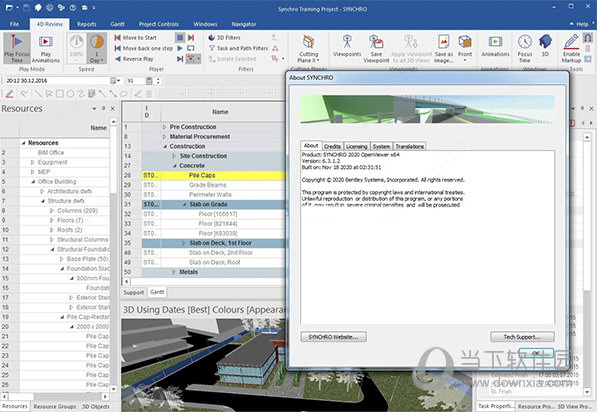Open Viewpoints panel
Viewport: 597px width, 412px height.
pyautogui.click(x=347, y=46)
